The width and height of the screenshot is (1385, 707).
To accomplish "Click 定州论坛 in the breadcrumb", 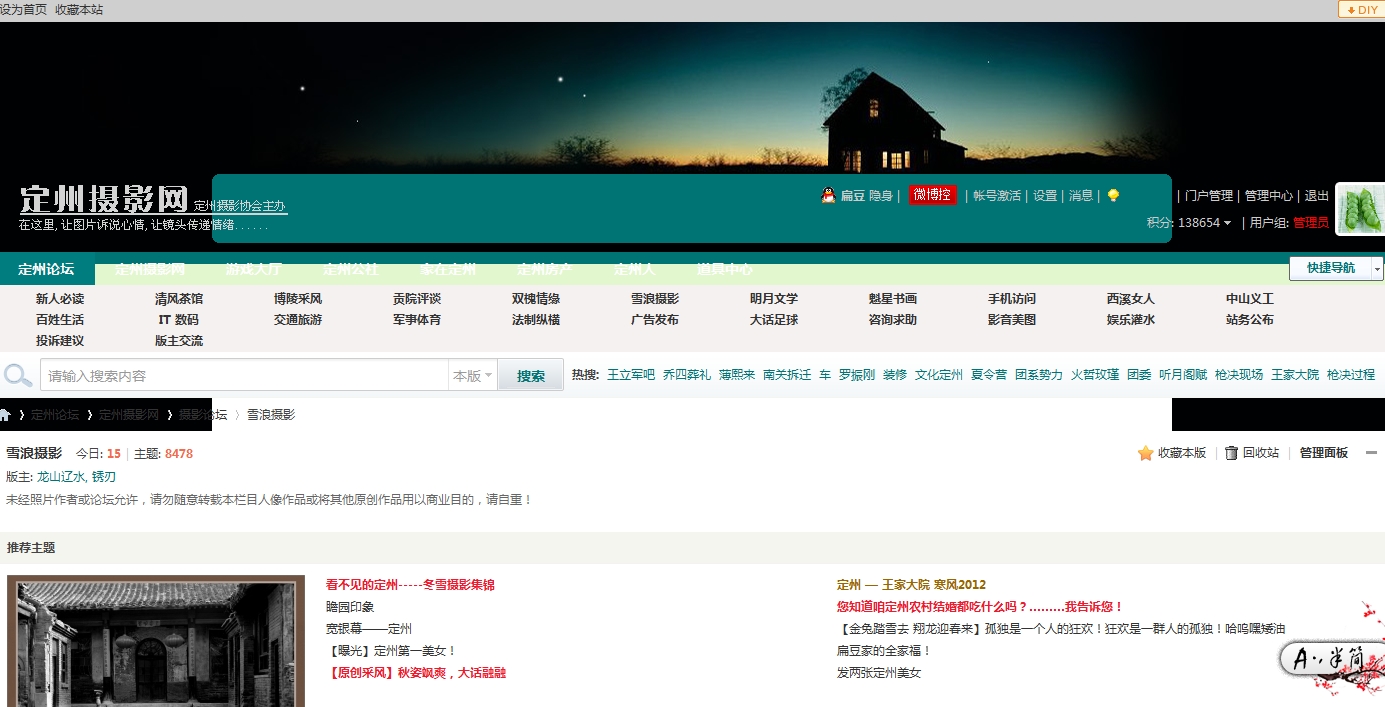I will [x=55, y=414].
